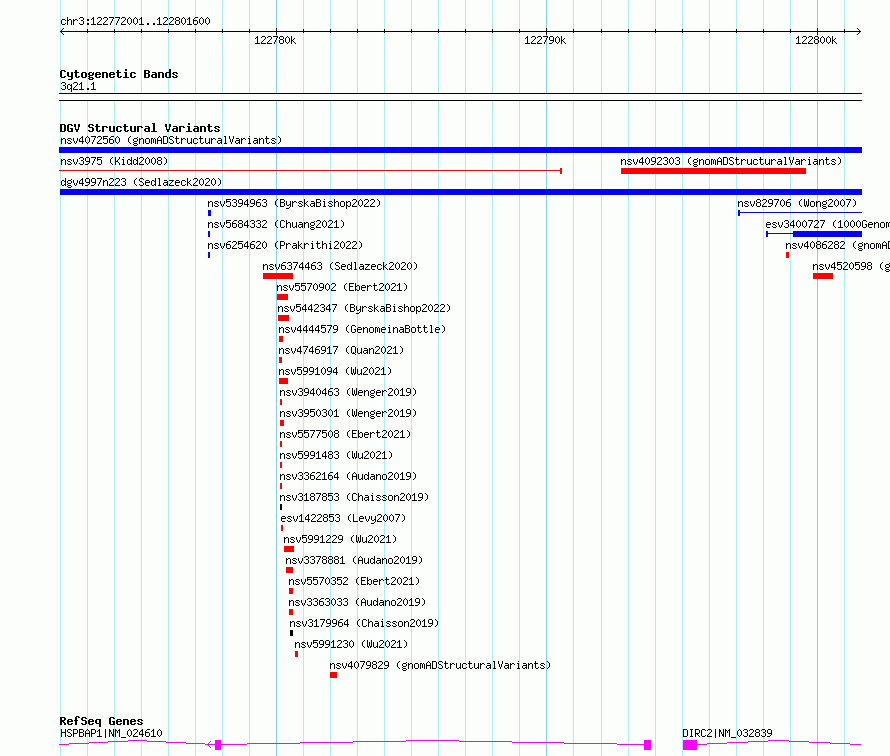Select chr3:122772001..122801600 coordinate label
The height and width of the screenshot is (756, 890).
[x=135, y=22]
